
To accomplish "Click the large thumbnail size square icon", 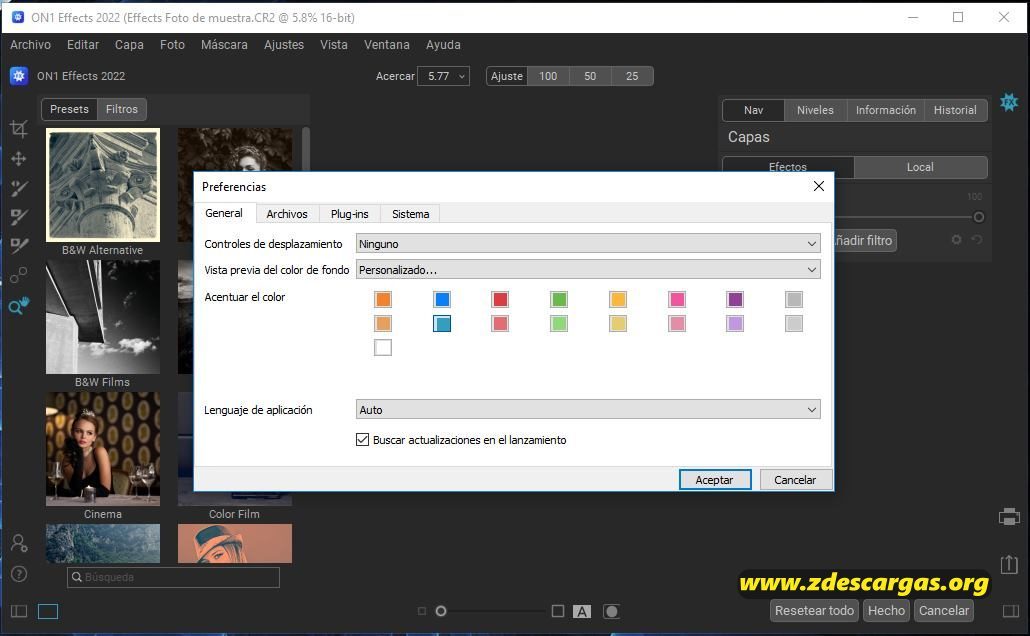I will (x=558, y=611).
